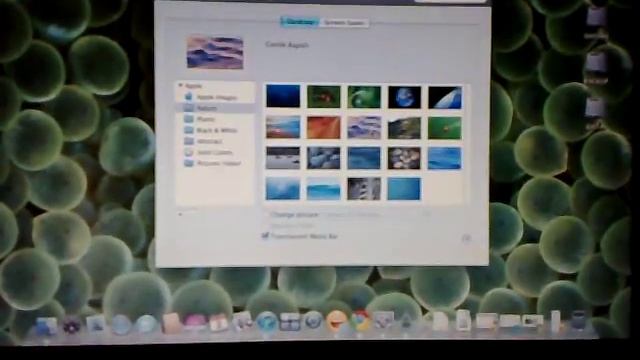The image size is (640, 360).
Task: Open Google Chrome from the Dock
Action: pos(360,321)
